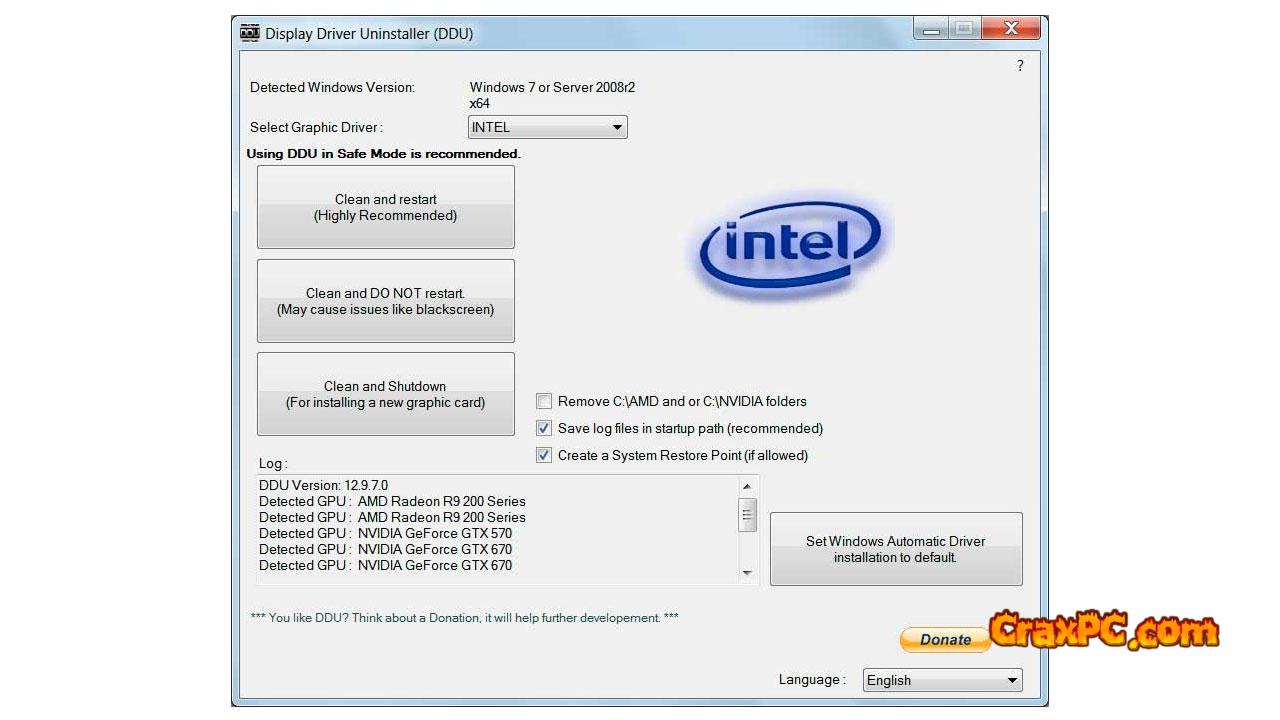Click the yellow Donate button
The image size is (1280, 720).
pos(944,640)
